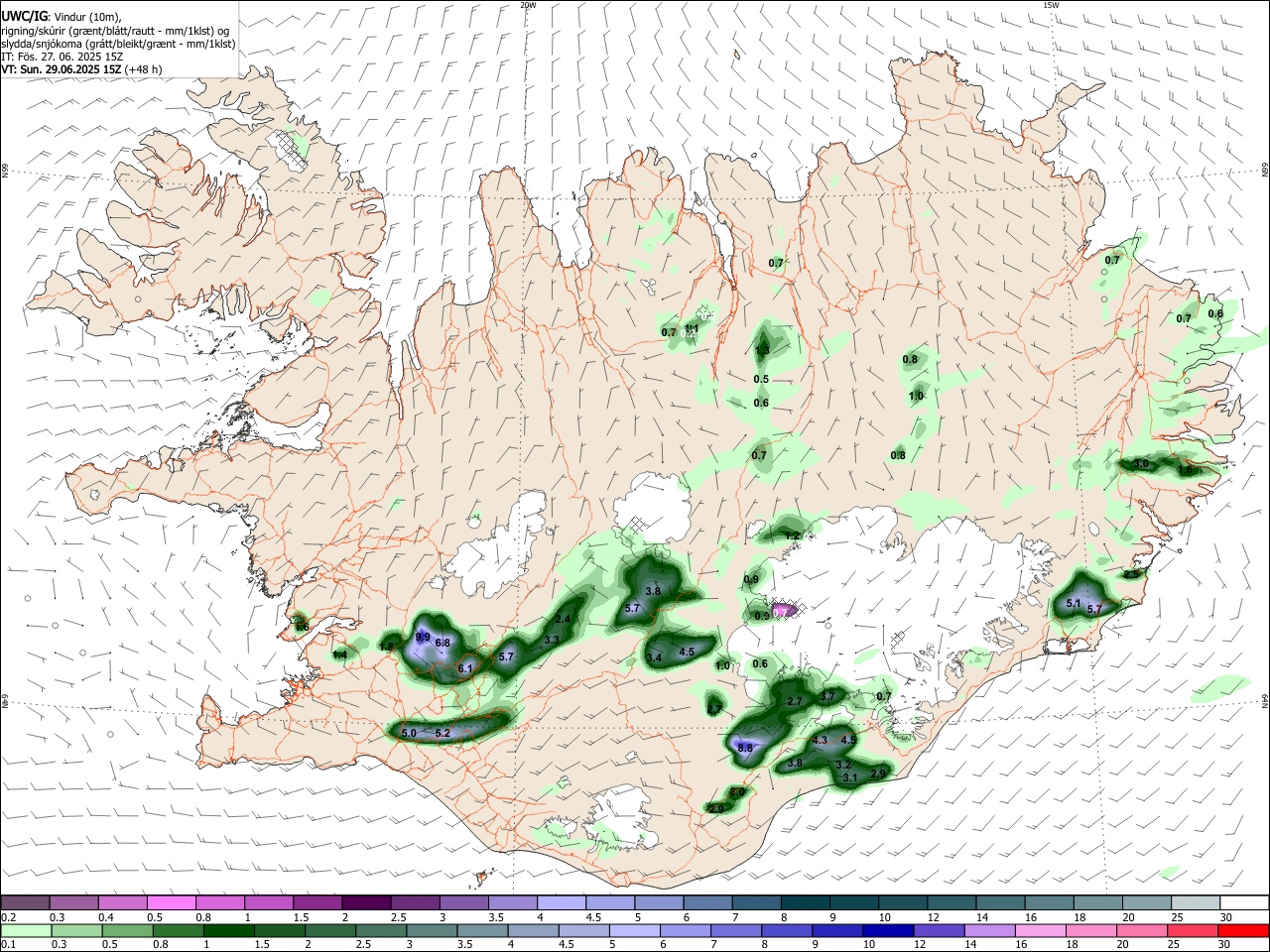Click the 2.4 precipitation value

pos(563,619)
